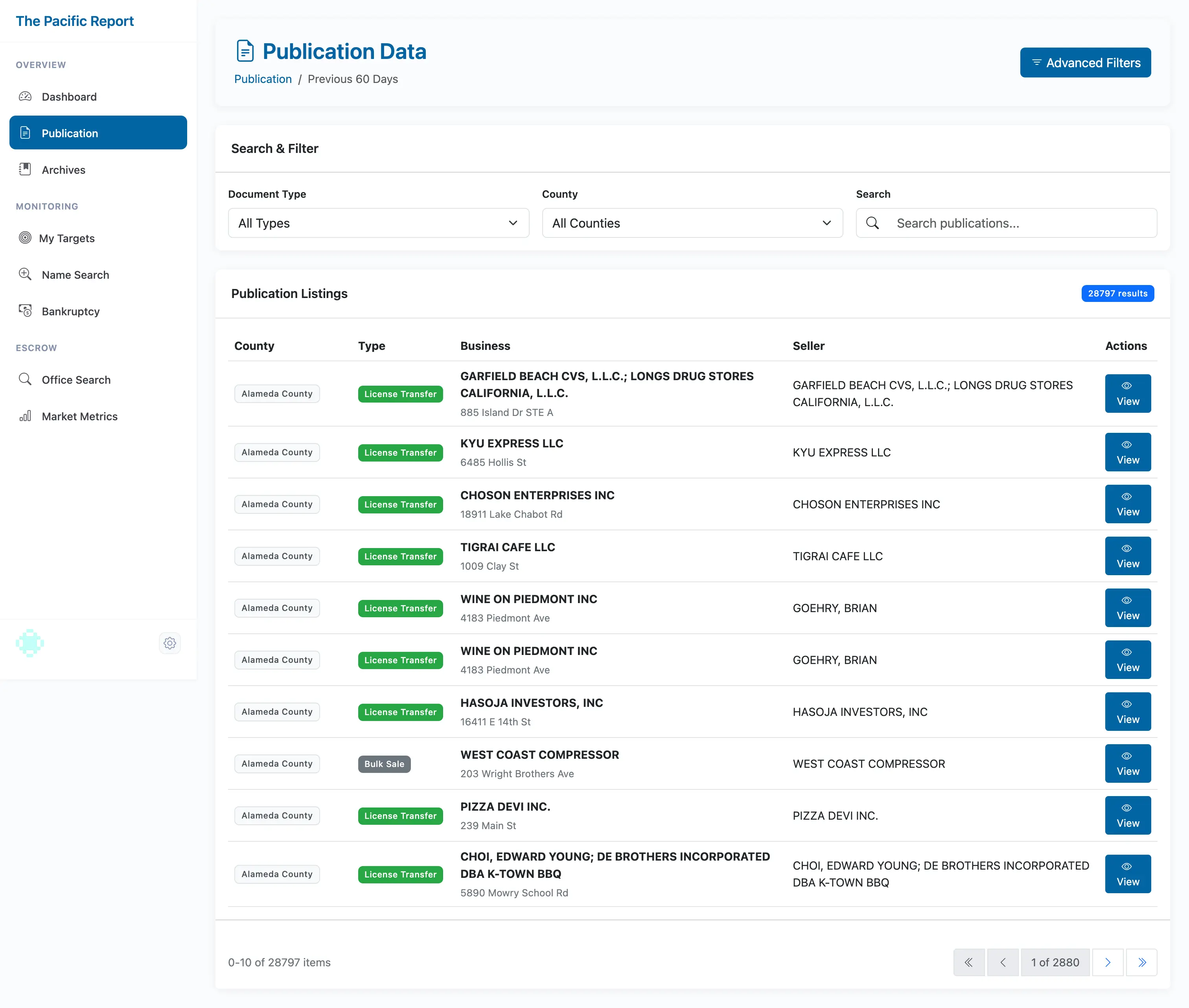Click The Pacific Report logo title

point(75,21)
